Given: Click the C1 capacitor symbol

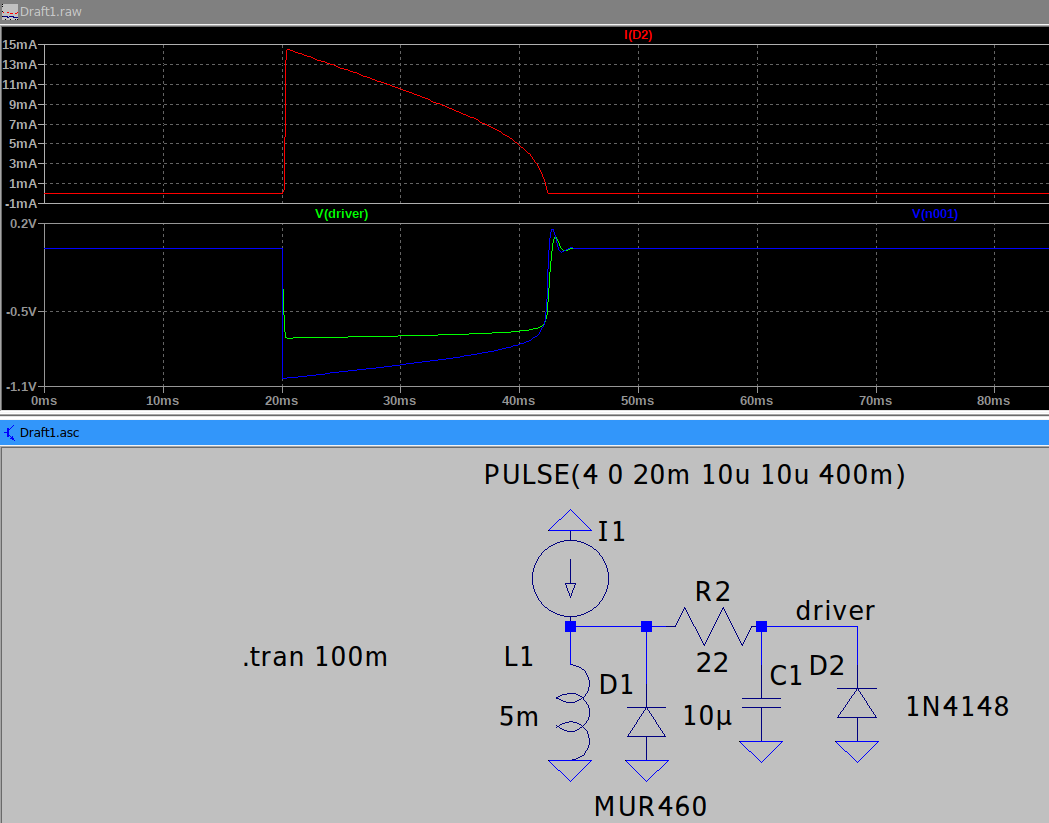Looking at the screenshot, I should point(761,704).
